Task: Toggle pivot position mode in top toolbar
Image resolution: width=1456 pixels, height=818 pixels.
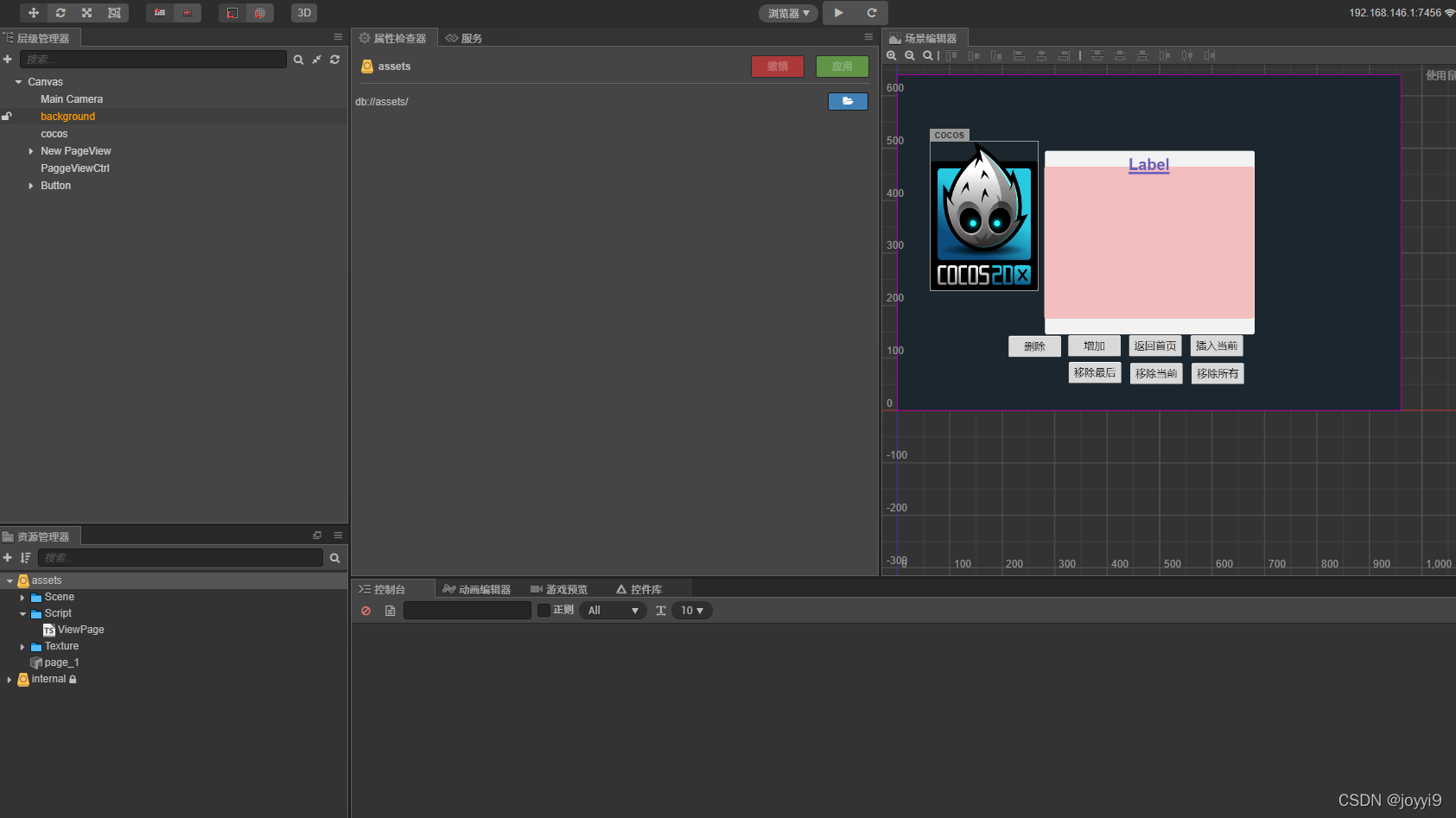Action: click(x=160, y=13)
